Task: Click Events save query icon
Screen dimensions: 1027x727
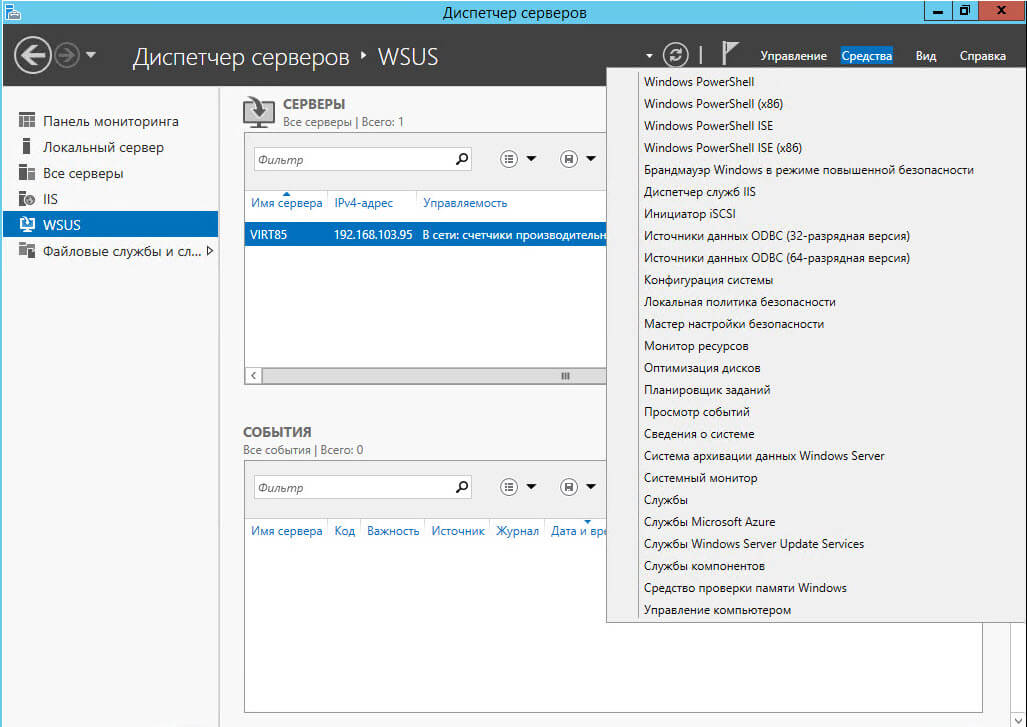Action: [569, 487]
